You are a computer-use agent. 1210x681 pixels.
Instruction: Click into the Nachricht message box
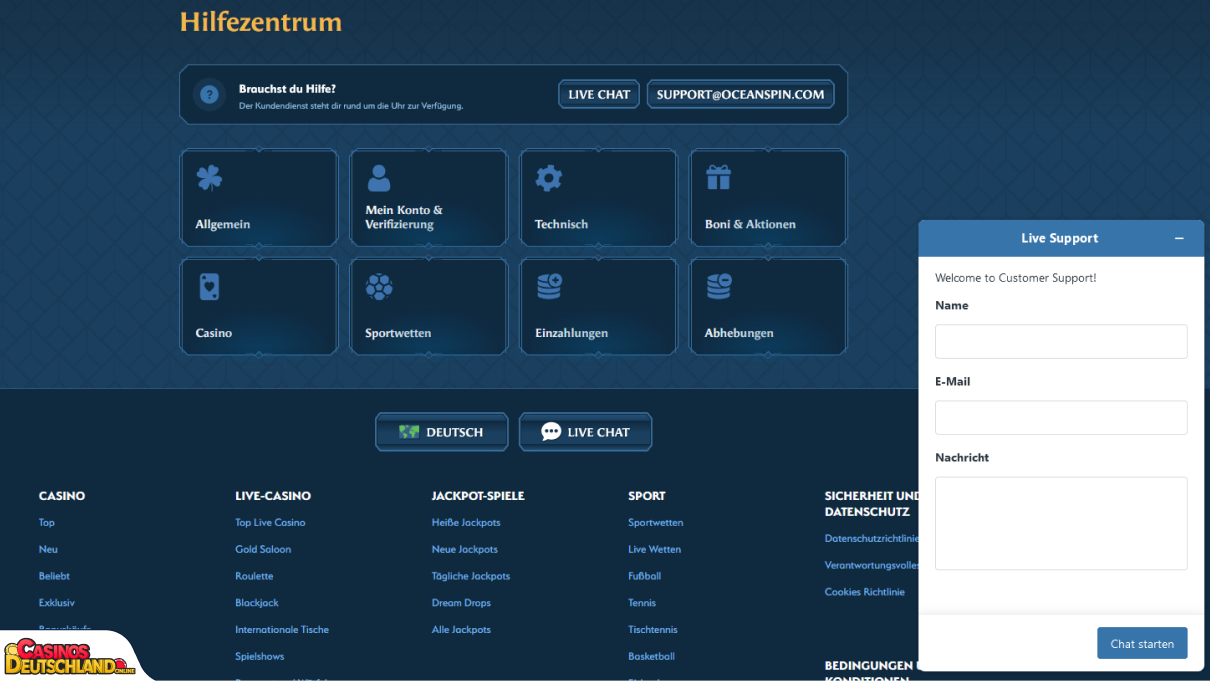1061,523
